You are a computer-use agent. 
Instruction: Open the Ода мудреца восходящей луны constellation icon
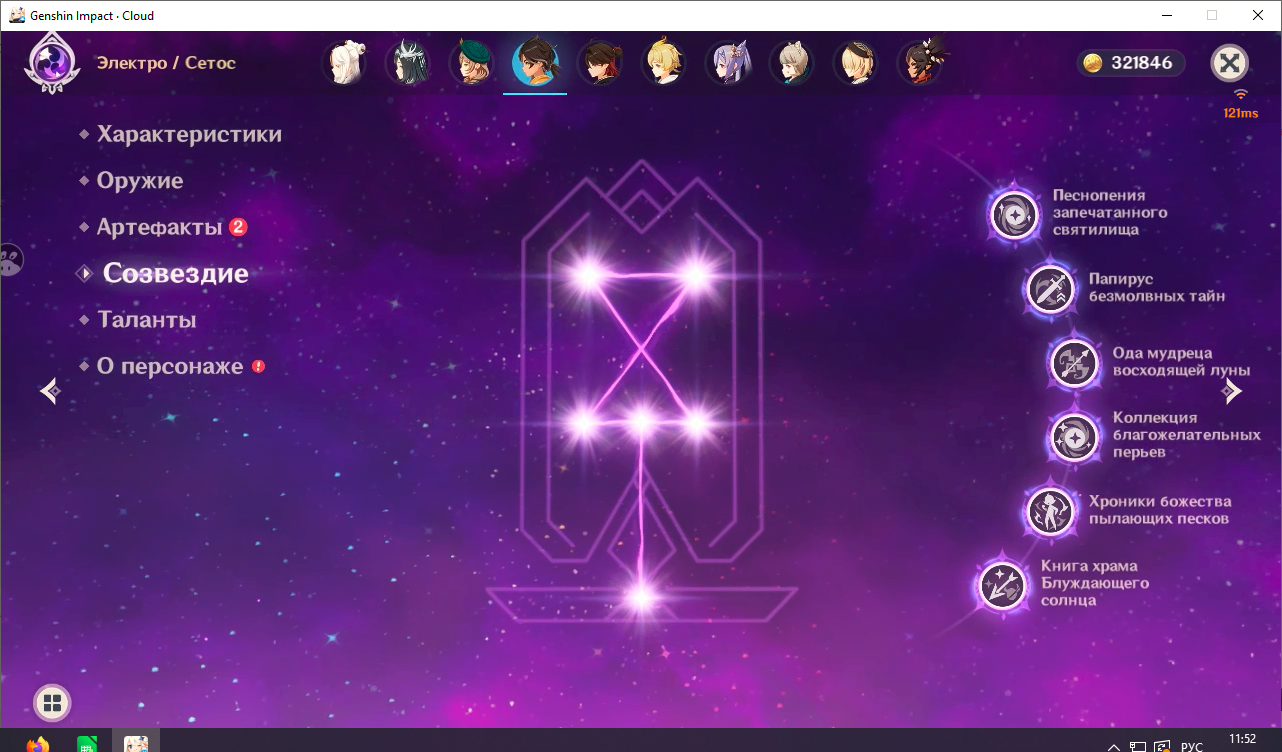(1075, 362)
